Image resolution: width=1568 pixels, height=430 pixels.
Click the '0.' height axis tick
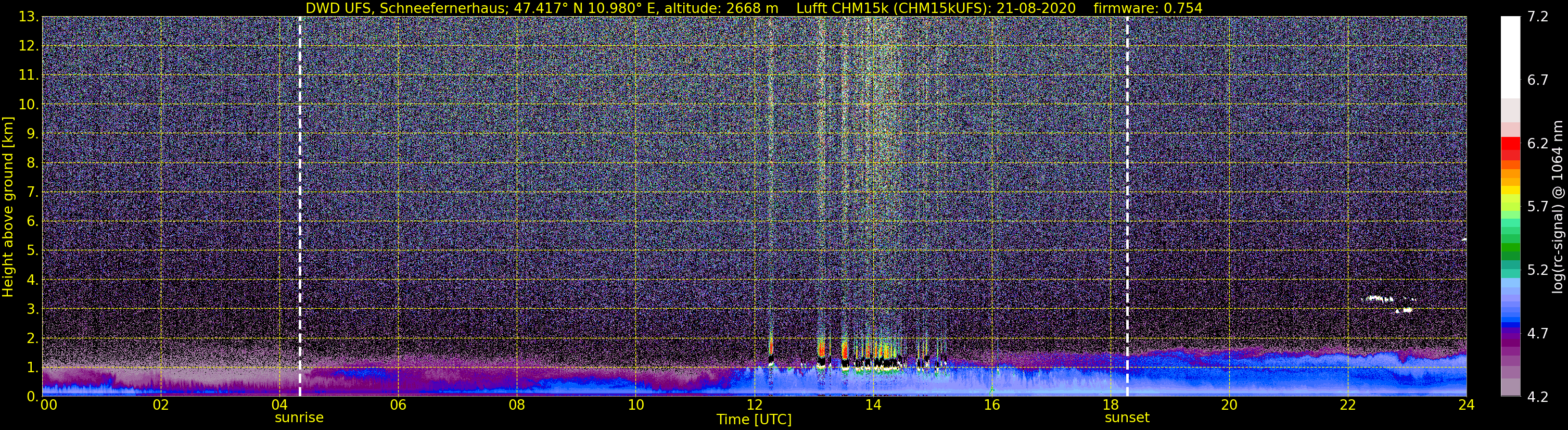(x=32, y=397)
